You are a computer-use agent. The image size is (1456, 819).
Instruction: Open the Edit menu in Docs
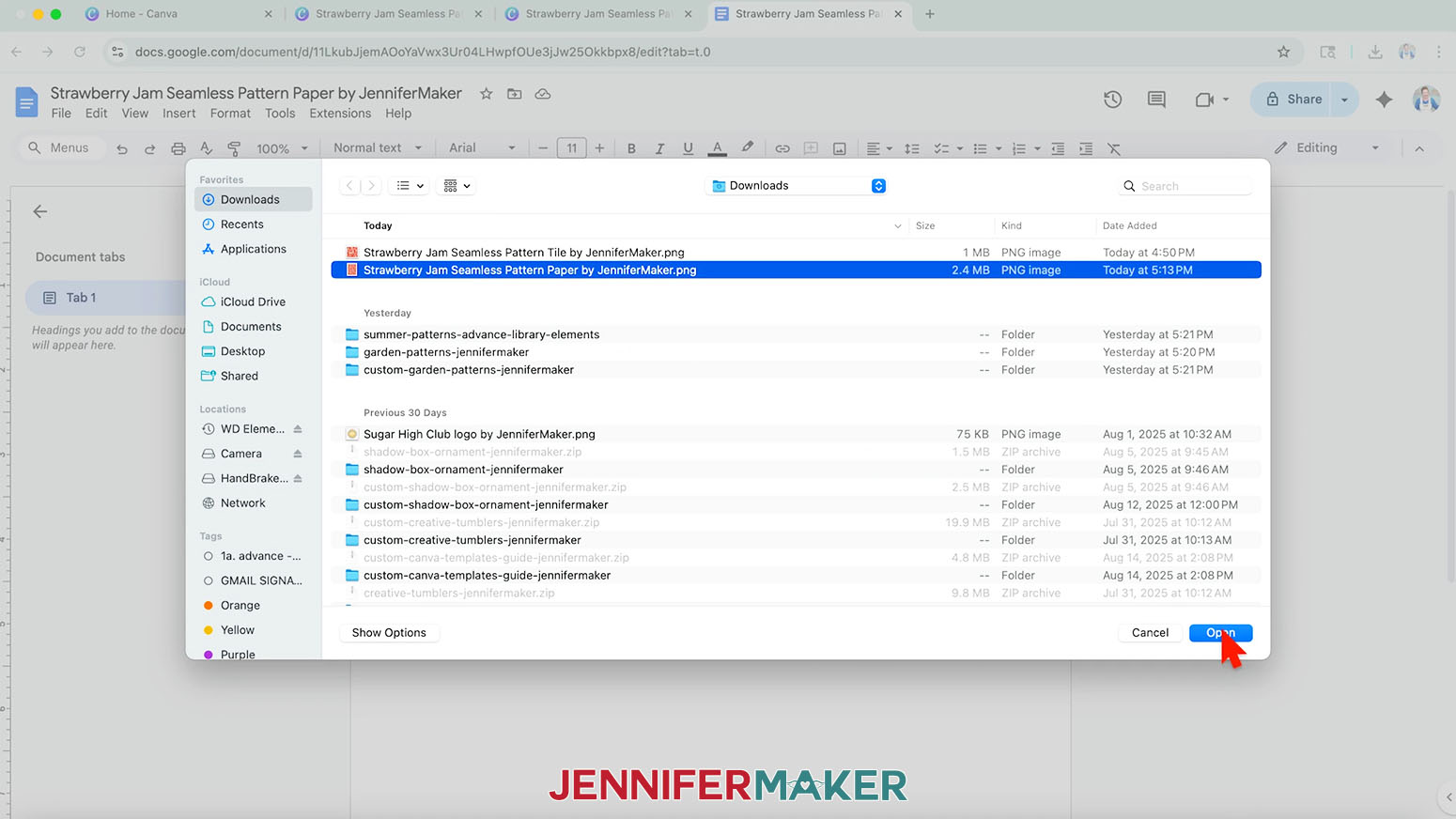pos(96,114)
